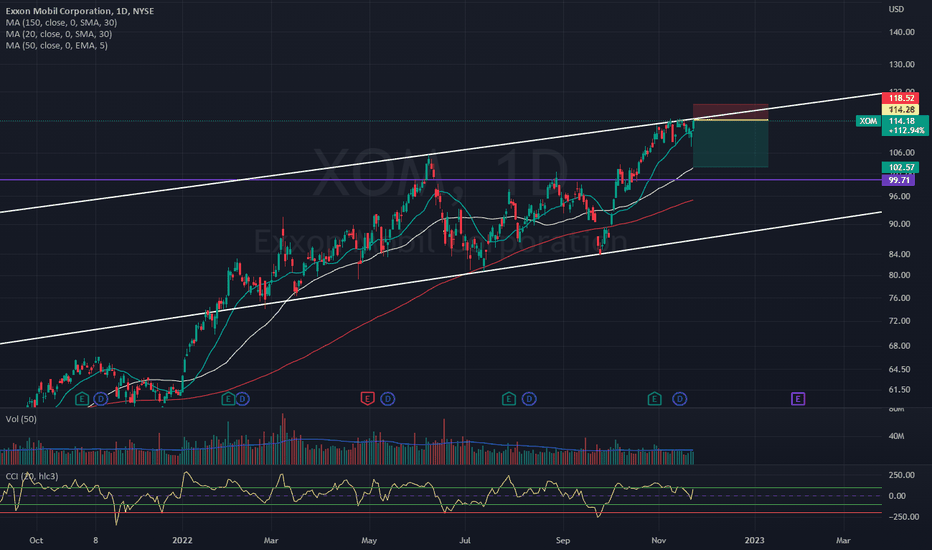Image resolution: width=932 pixels, height=550 pixels.
Task: Click the 90.00 price axis label
Action: pos(899,224)
